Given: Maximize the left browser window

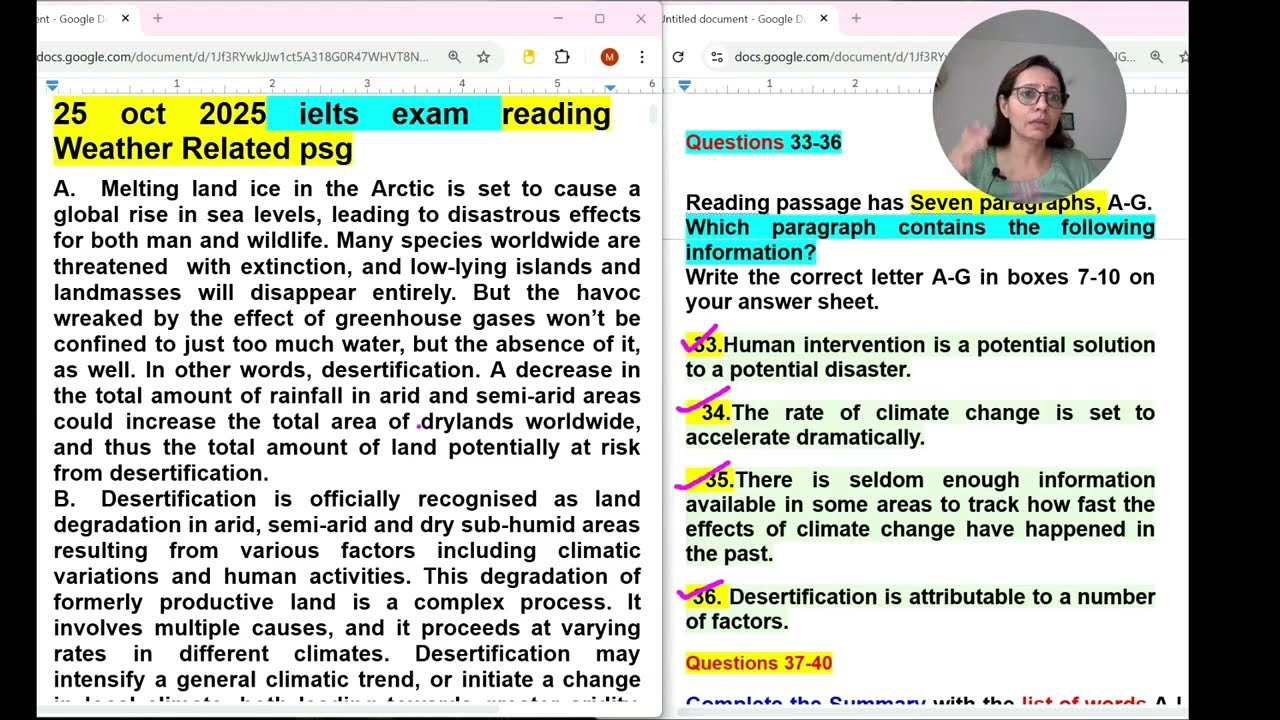Looking at the screenshot, I should pyautogui.click(x=599, y=18).
